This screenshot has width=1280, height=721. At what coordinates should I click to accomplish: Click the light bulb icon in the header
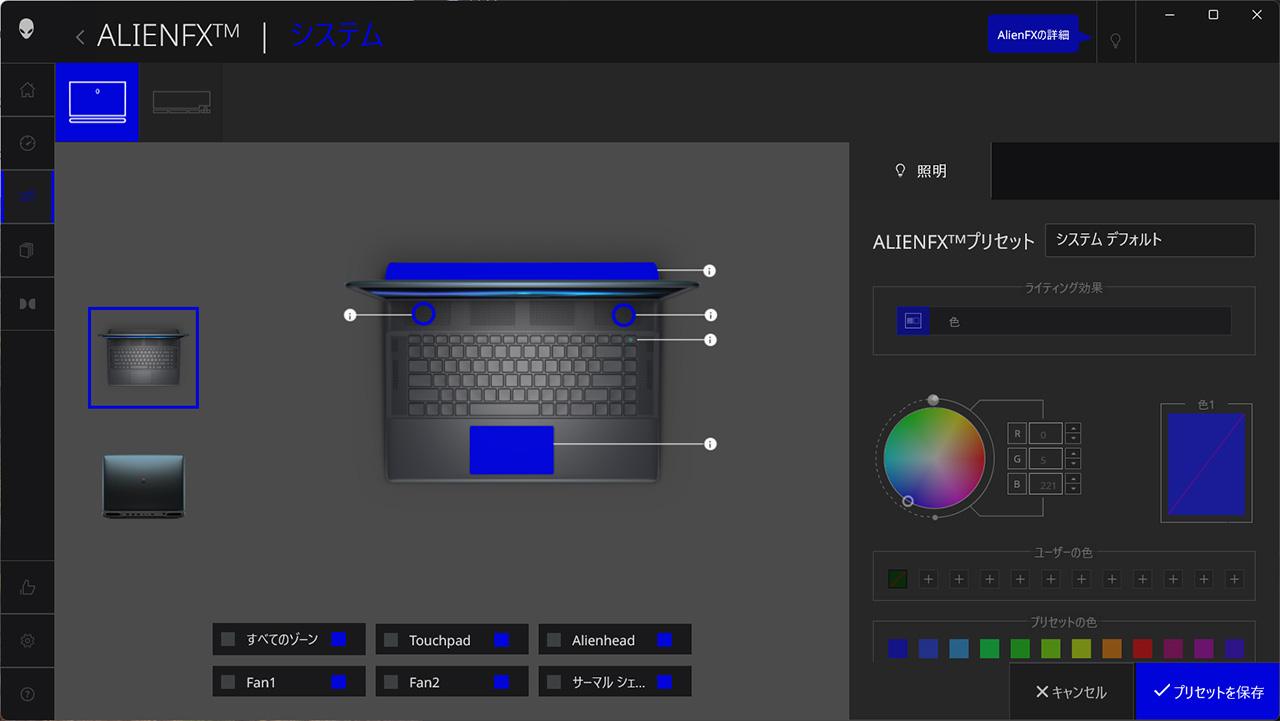[x=1115, y=40]
